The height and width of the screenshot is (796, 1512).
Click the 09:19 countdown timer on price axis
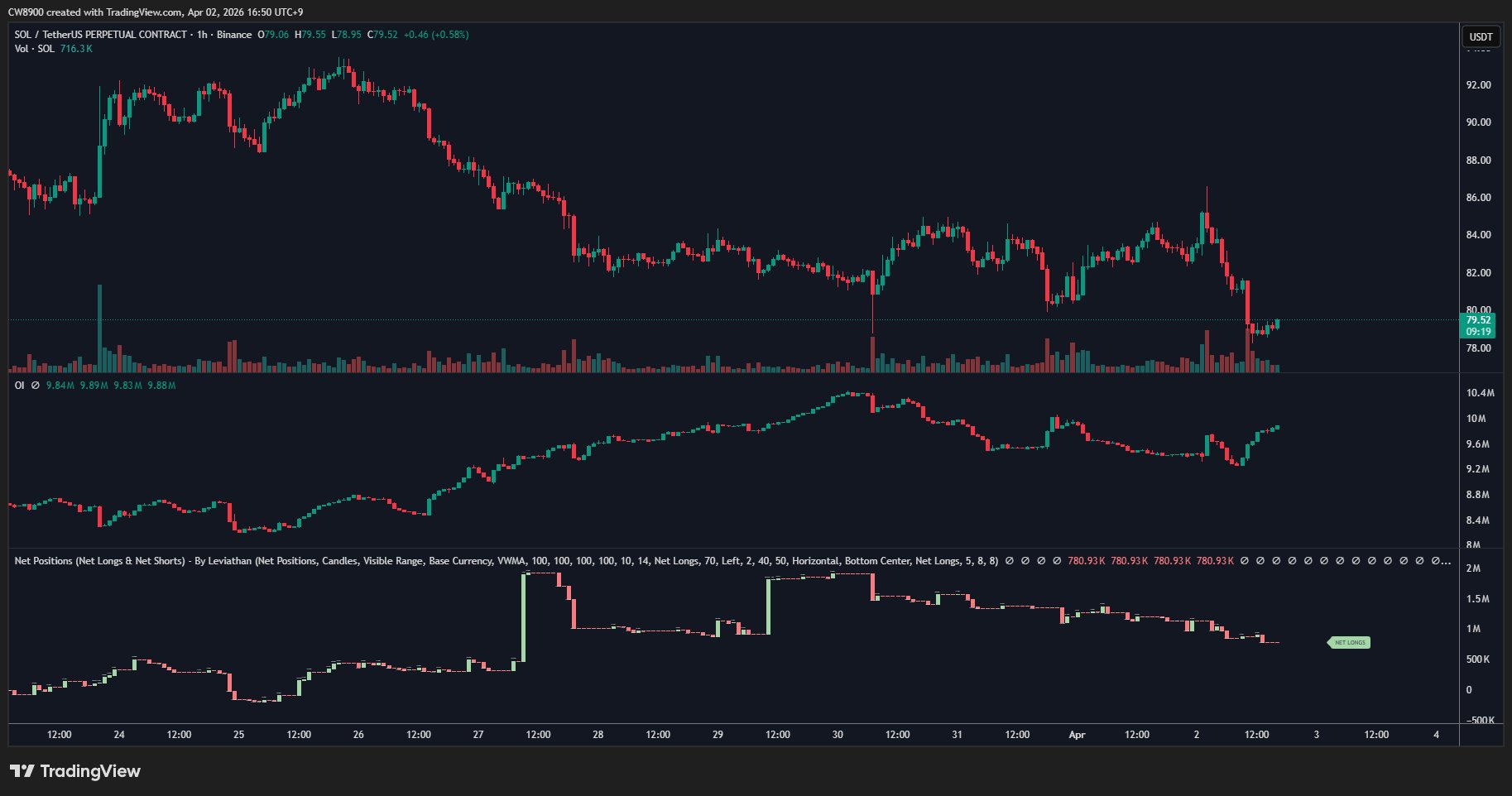click(x=1477, y=332)
